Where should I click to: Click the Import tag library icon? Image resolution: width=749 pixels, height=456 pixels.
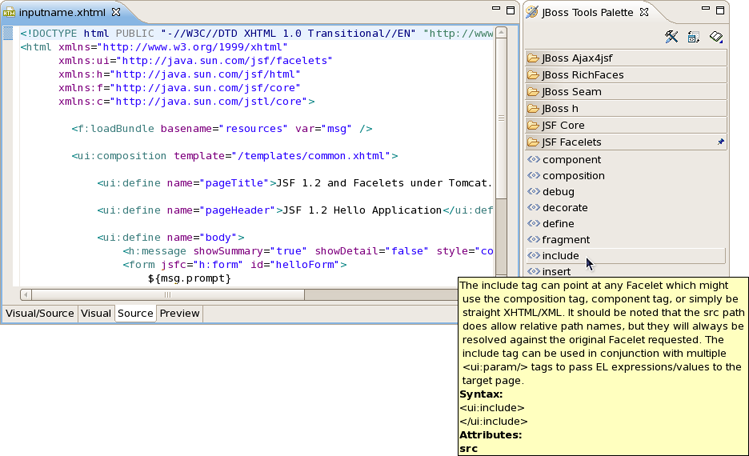(x=716, y=37)
